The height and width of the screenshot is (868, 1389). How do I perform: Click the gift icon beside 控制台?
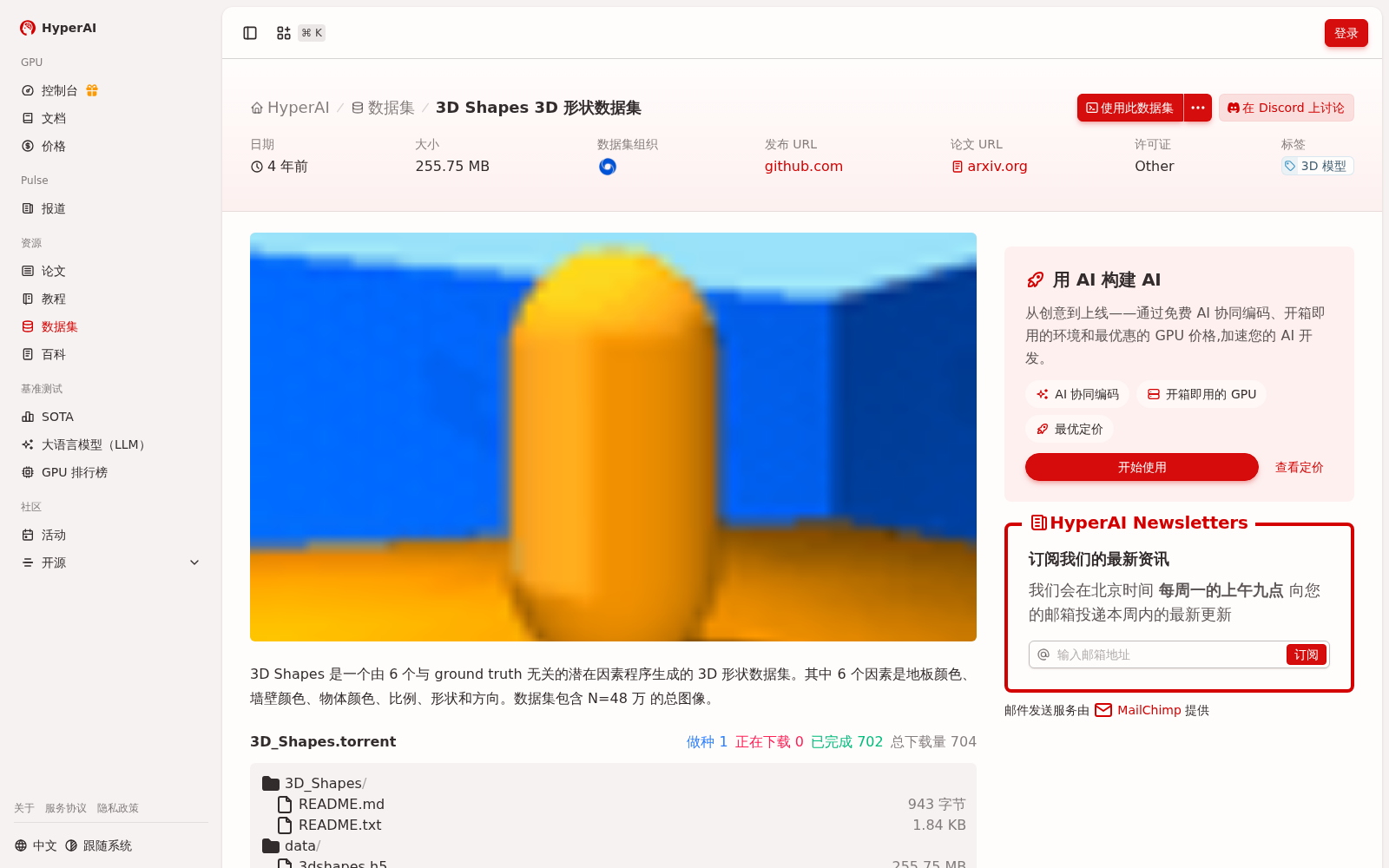(92, 90)
